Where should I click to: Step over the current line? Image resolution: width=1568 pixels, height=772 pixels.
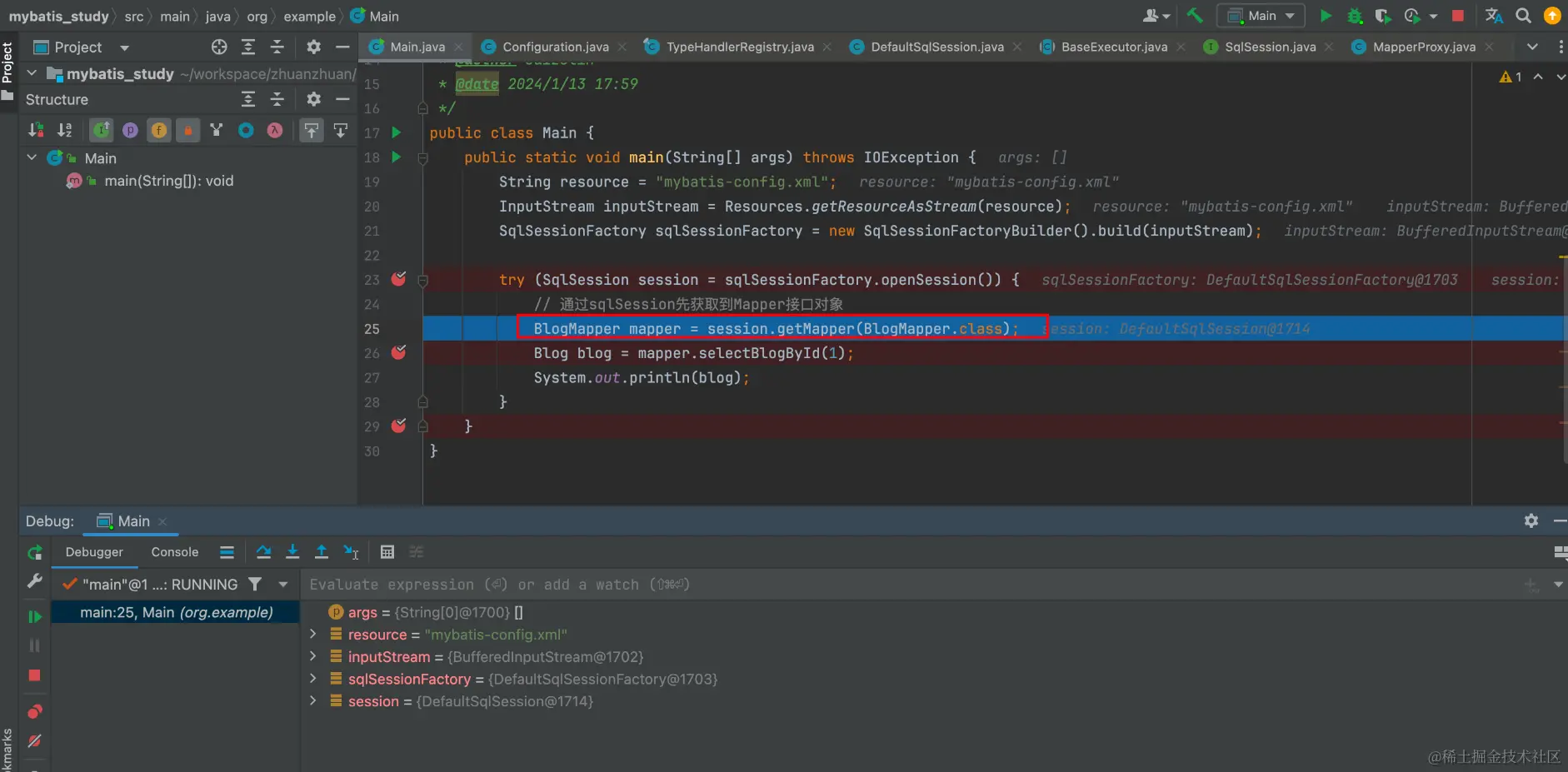[263, 551]
